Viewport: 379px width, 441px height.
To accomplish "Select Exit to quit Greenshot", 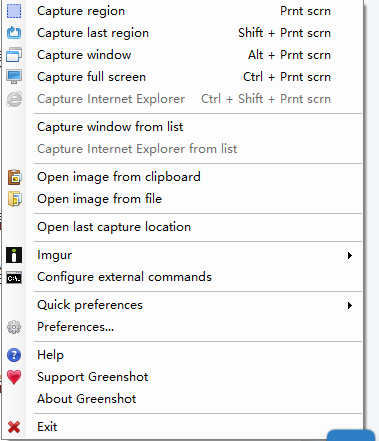I will 183,427.
